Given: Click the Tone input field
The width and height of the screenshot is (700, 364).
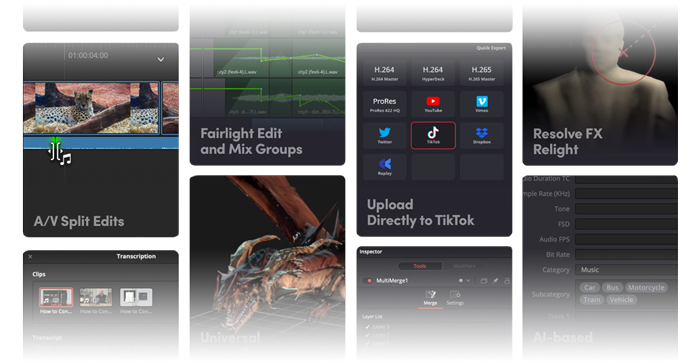Looking at the screenshot, I should tap(626, 209).
